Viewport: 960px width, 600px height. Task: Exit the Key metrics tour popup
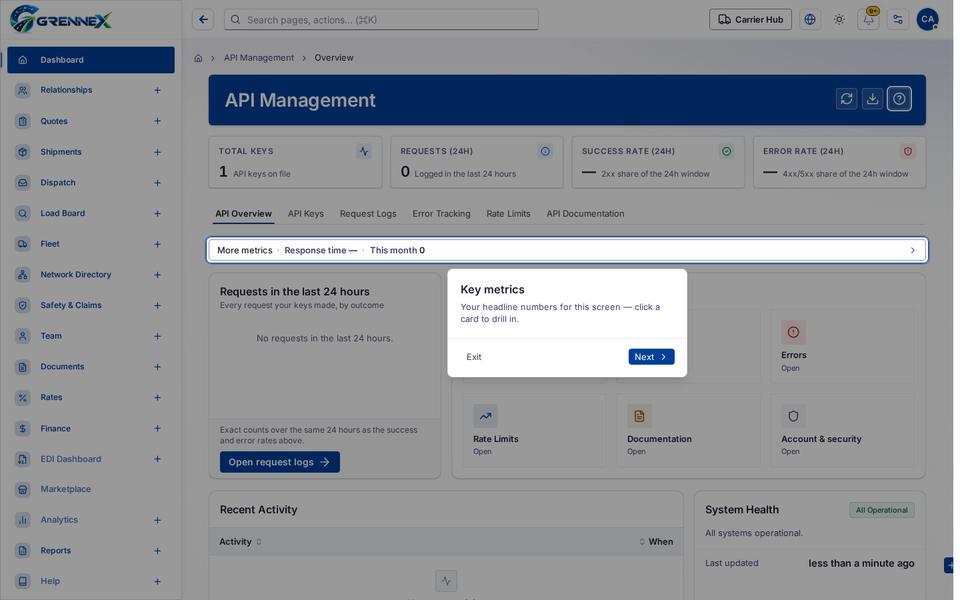[x=474, y=357]
